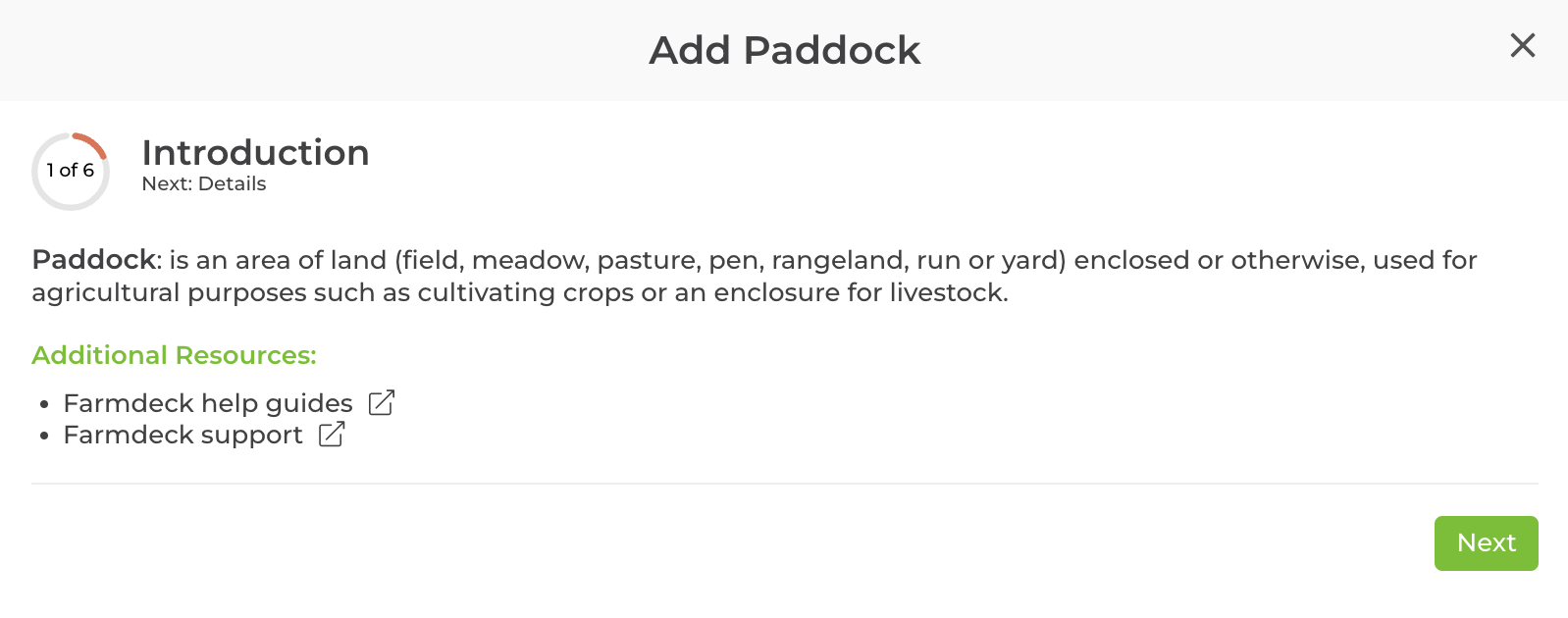Select the Introduction step heading
The width and height of the screenshot is (1568, 618).
pyautogui.click(x=255, y=153)
